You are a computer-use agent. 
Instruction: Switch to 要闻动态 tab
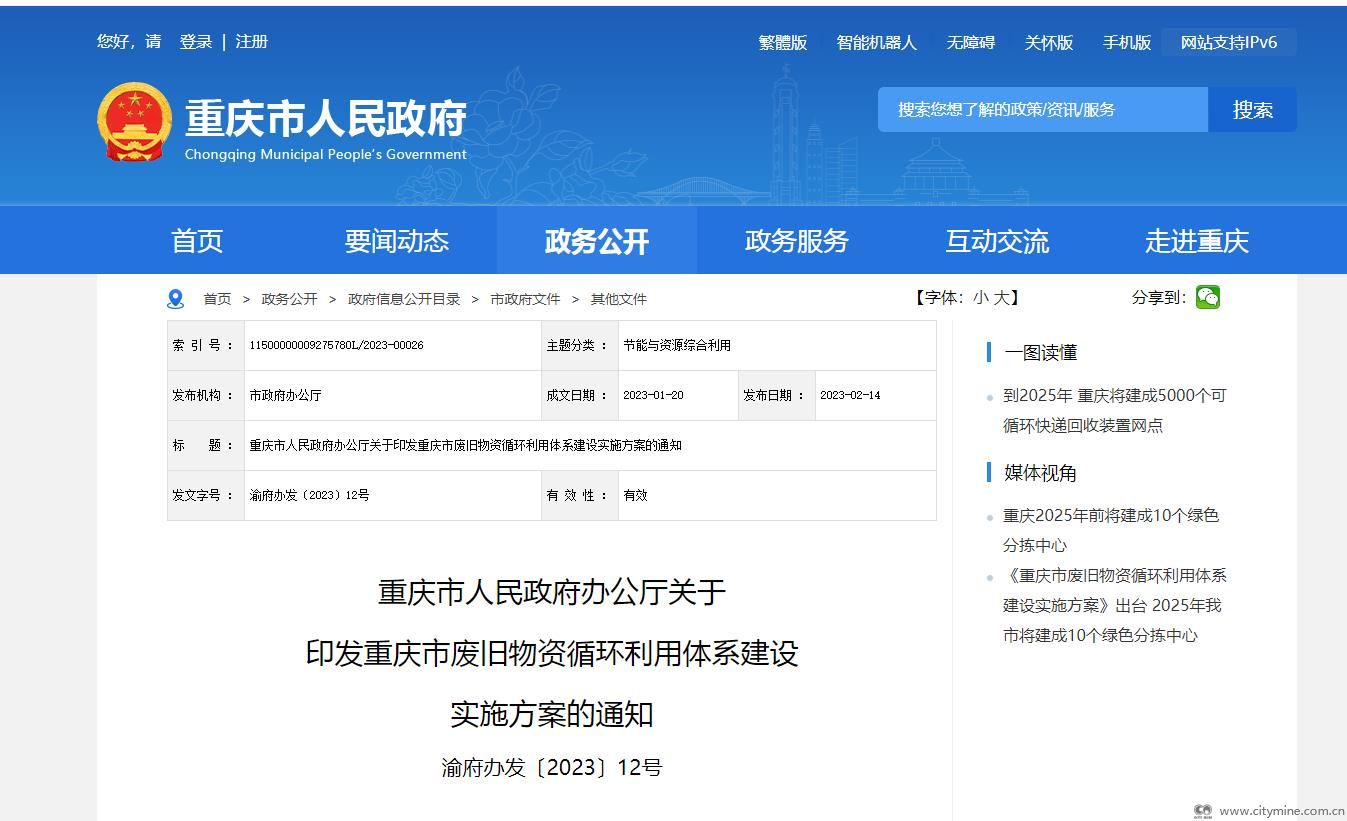[397, 241]
